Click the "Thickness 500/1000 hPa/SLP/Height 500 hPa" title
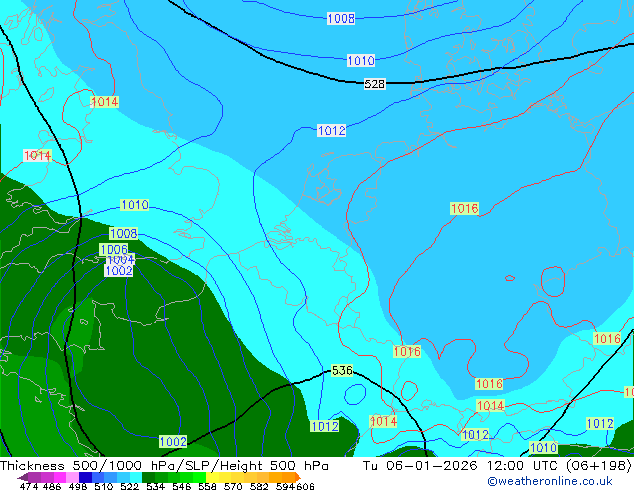 point(164,465)
